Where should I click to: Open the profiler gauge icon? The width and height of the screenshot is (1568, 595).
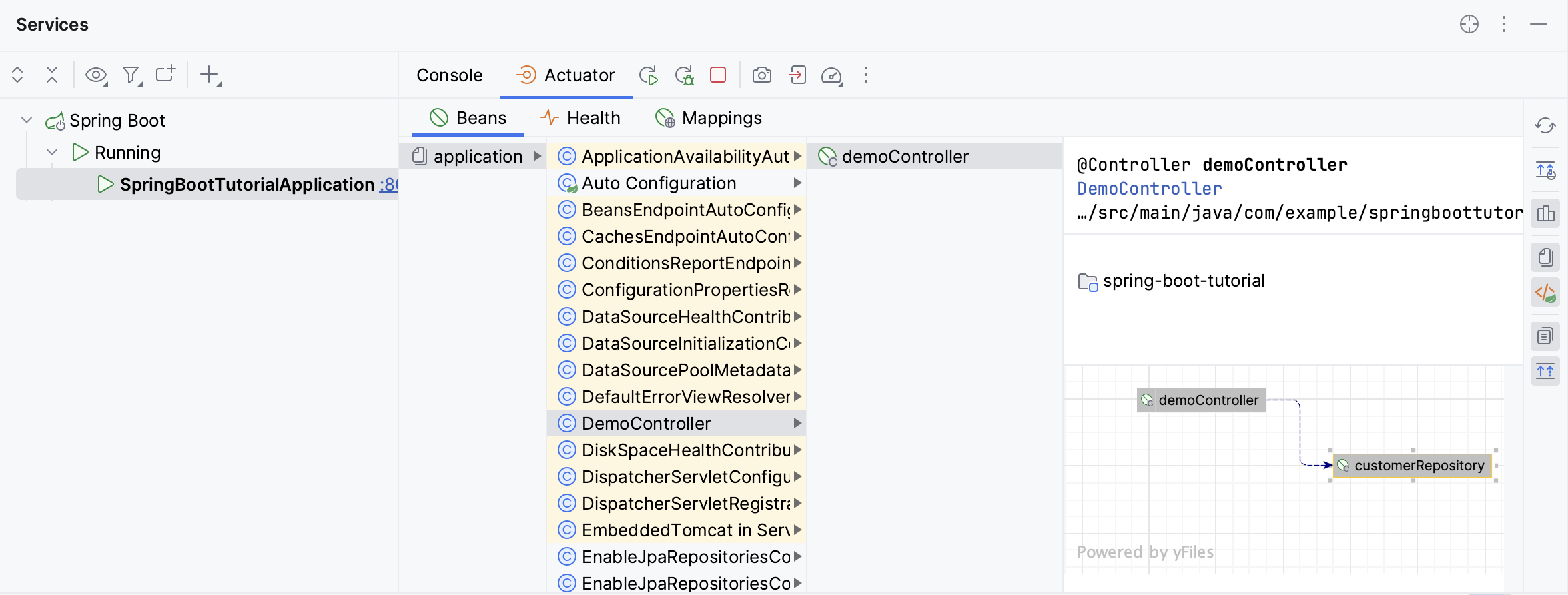click(x=832, y=75)
